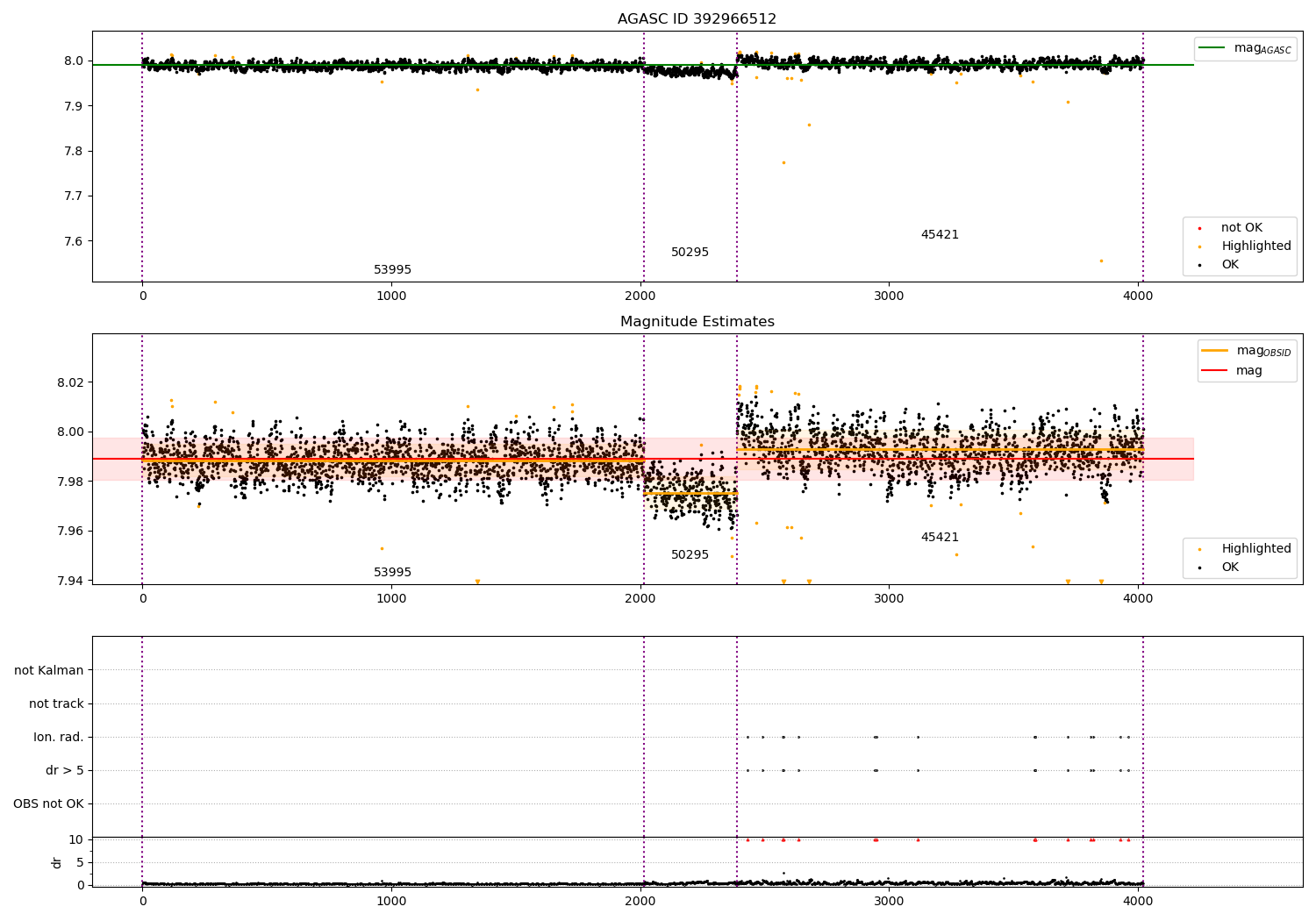Click the 3000 x-axis tick in top plot
This screenshot has width=1316, height=921.
pyautogui.click(x=889, y=296)
